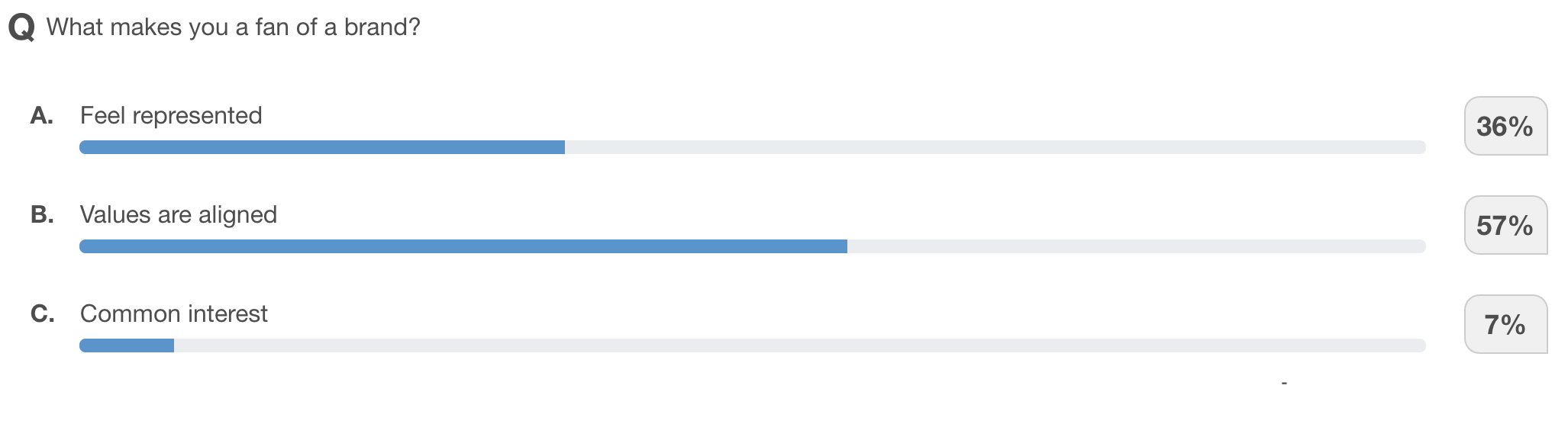Click the blue filled part of bar A
This screenshot has width=1568, height=421.
(x=321, y=147)
